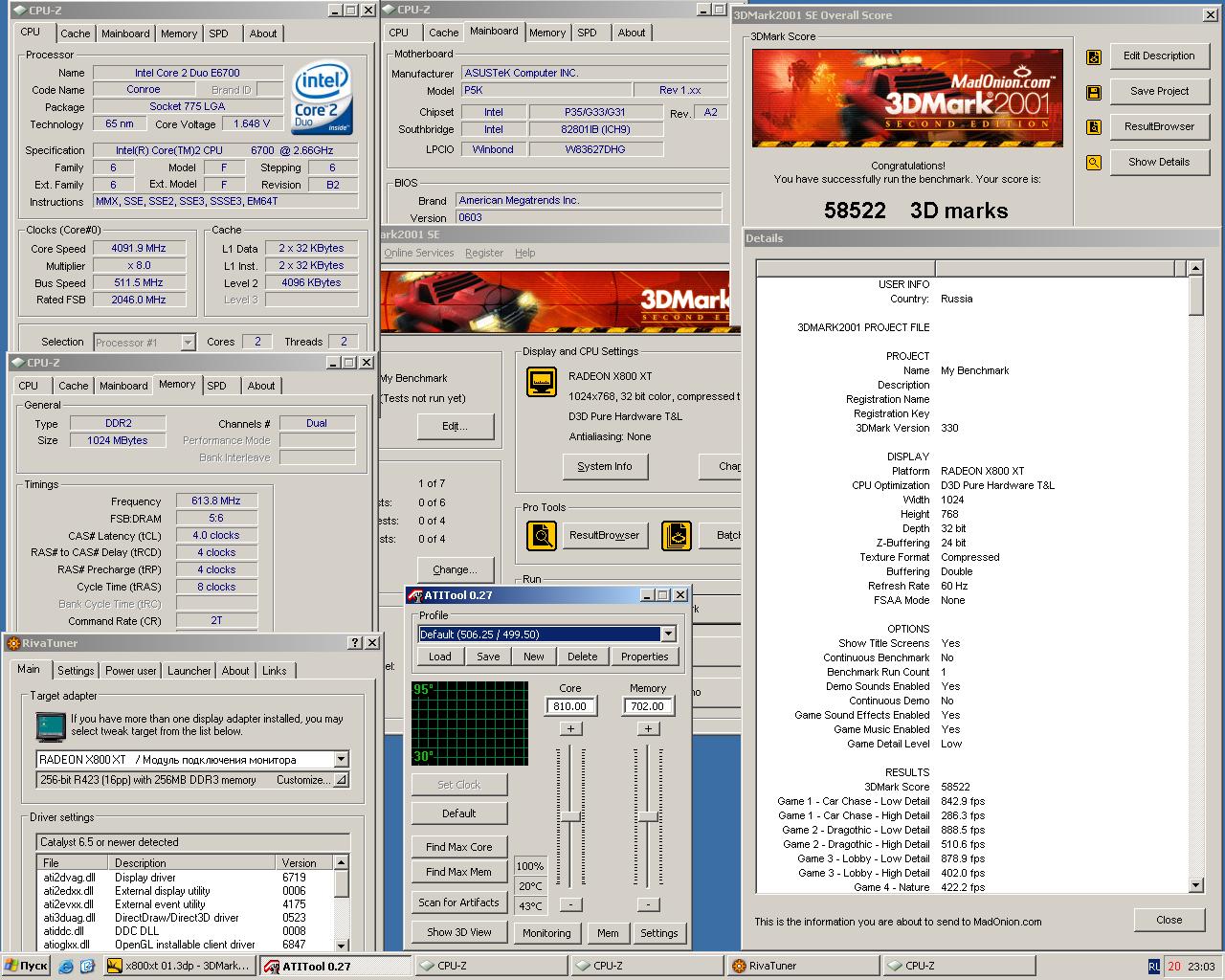Click the Settings button in ATITool

[x=659, y=933]
